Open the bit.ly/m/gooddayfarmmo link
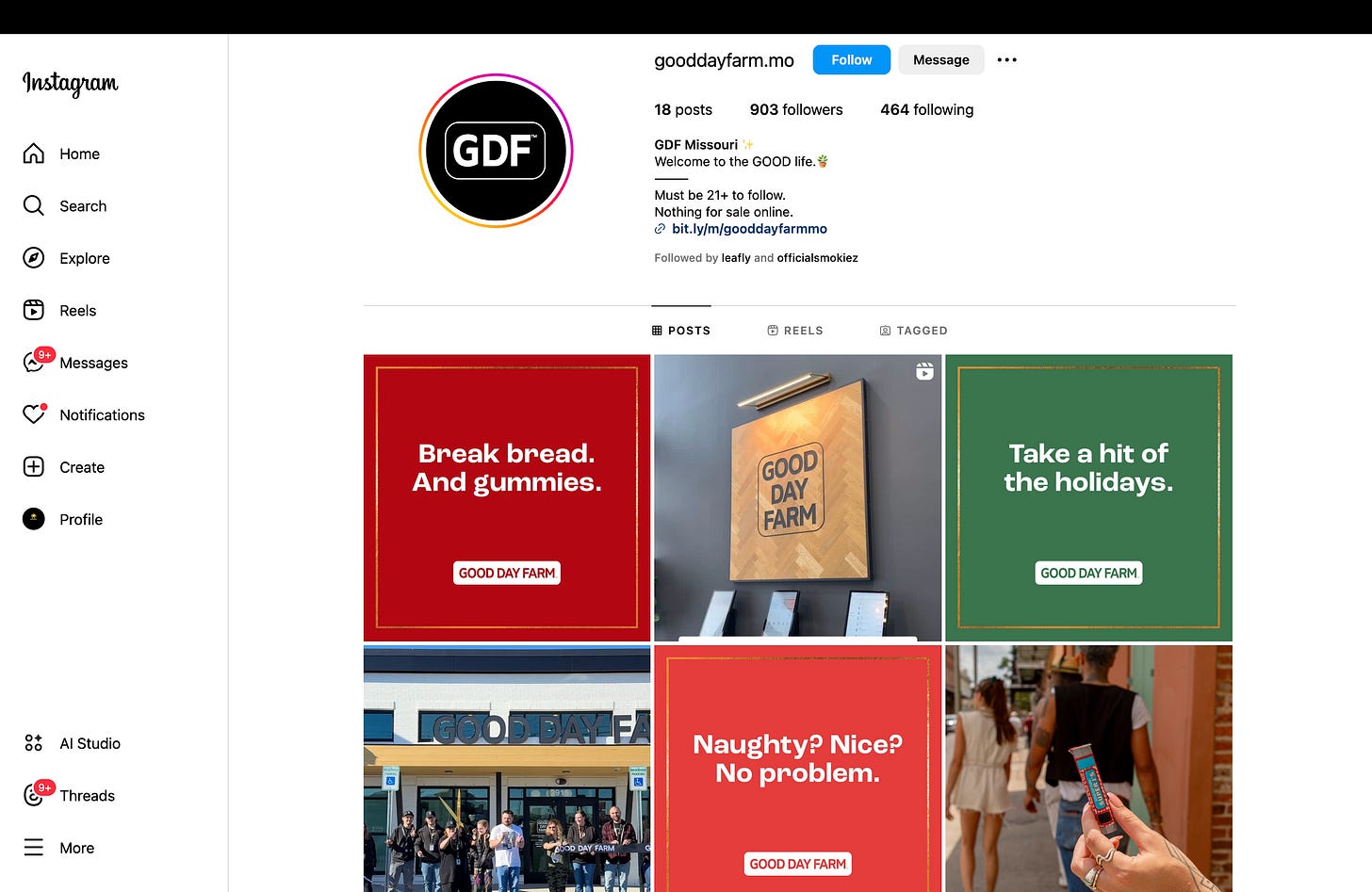Screen dimensions: 1372x892 pyautogui.click(x=749, y=229)
